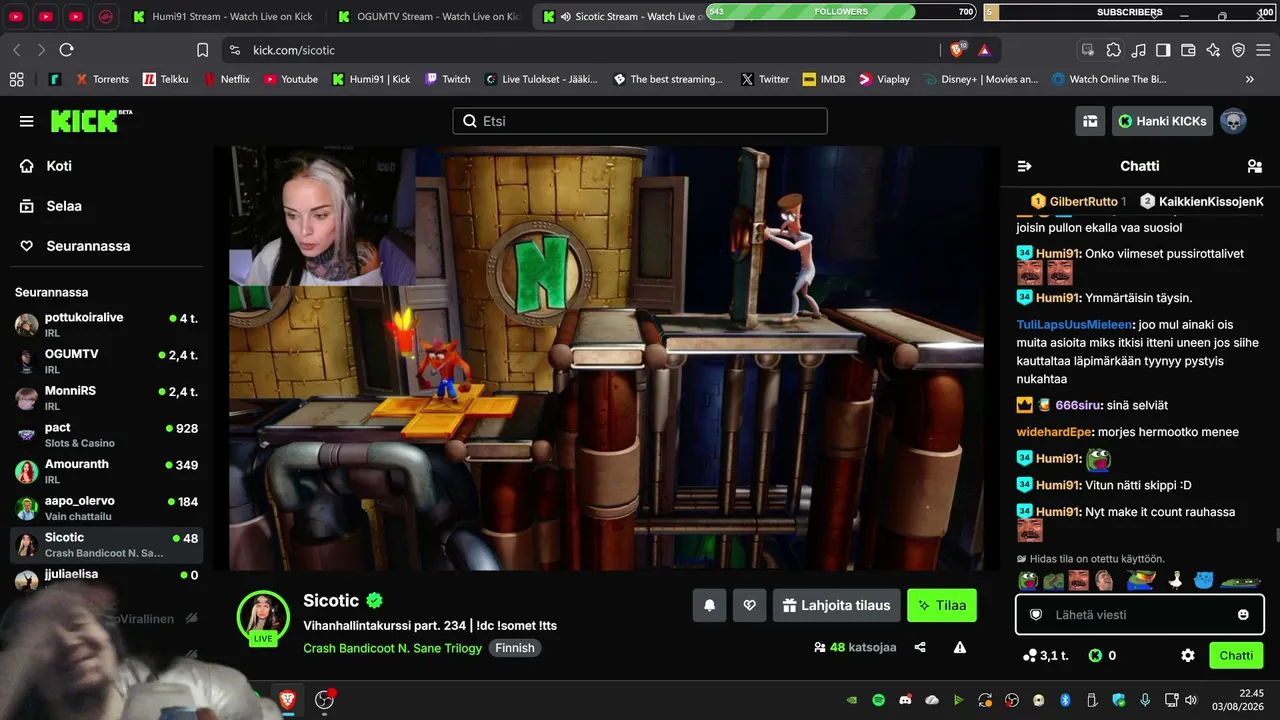Share the Sicotic stream
Screen dimensions: 1280x720
pyautogui.click(x=920, y=647)
